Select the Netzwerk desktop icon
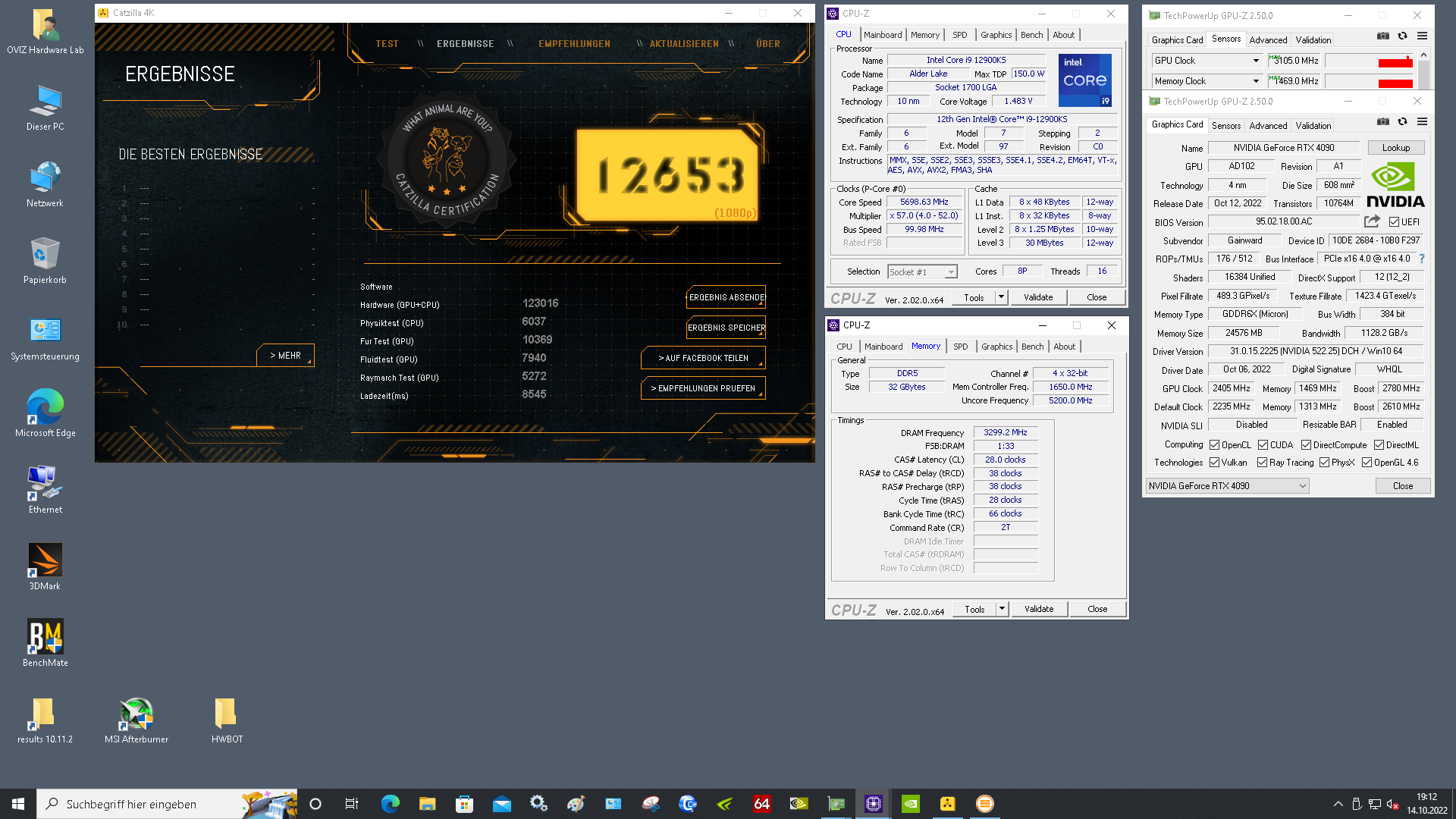1456x819 pixels. [45, 185]
